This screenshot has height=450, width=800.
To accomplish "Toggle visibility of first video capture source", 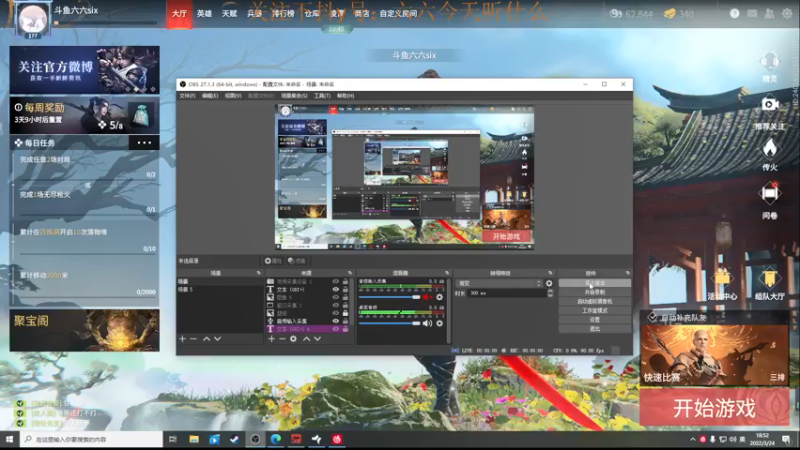I will pos(336,282).
